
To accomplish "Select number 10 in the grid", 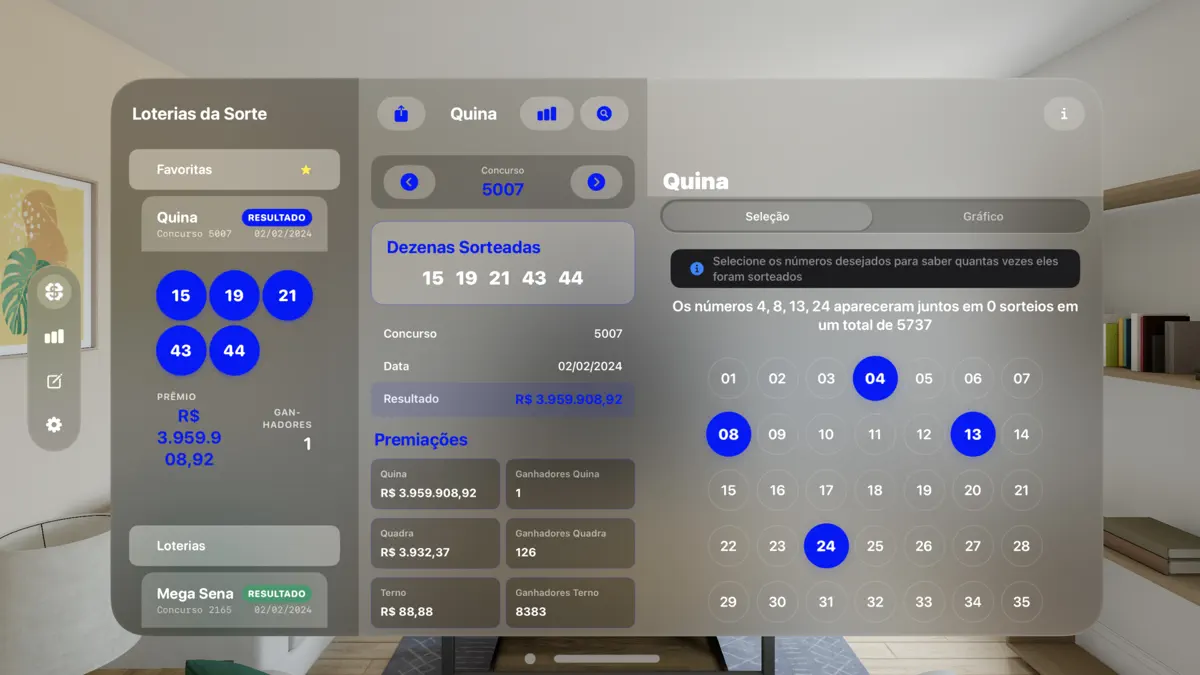I will click(x=826, y=434).
